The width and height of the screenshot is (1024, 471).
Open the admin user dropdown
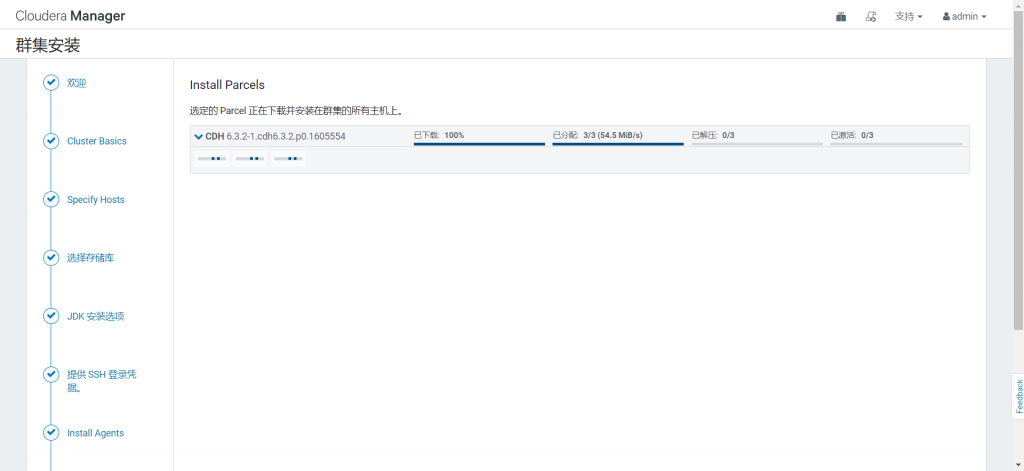coord(964,17)
